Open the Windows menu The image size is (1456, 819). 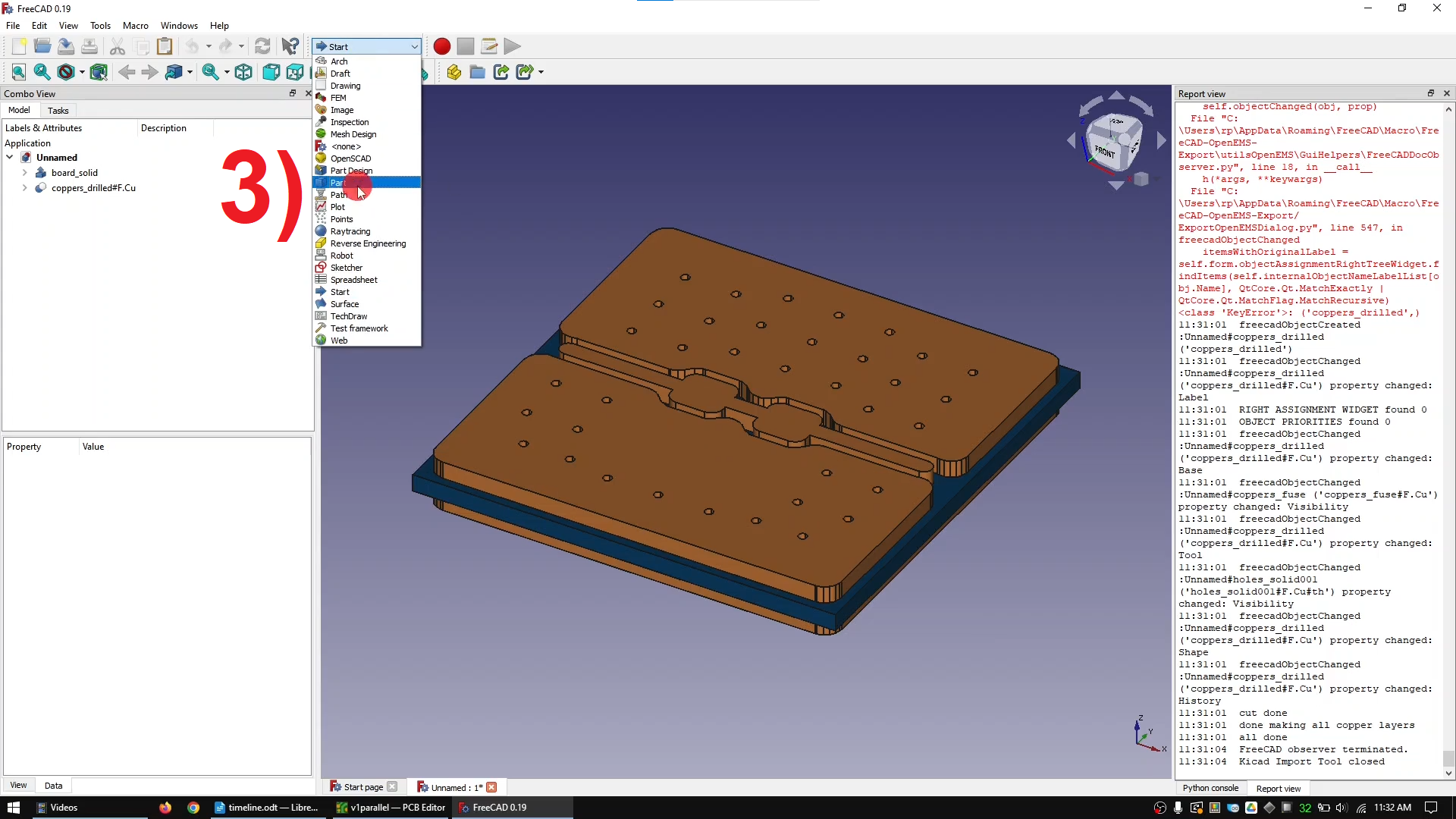(179, 25)
